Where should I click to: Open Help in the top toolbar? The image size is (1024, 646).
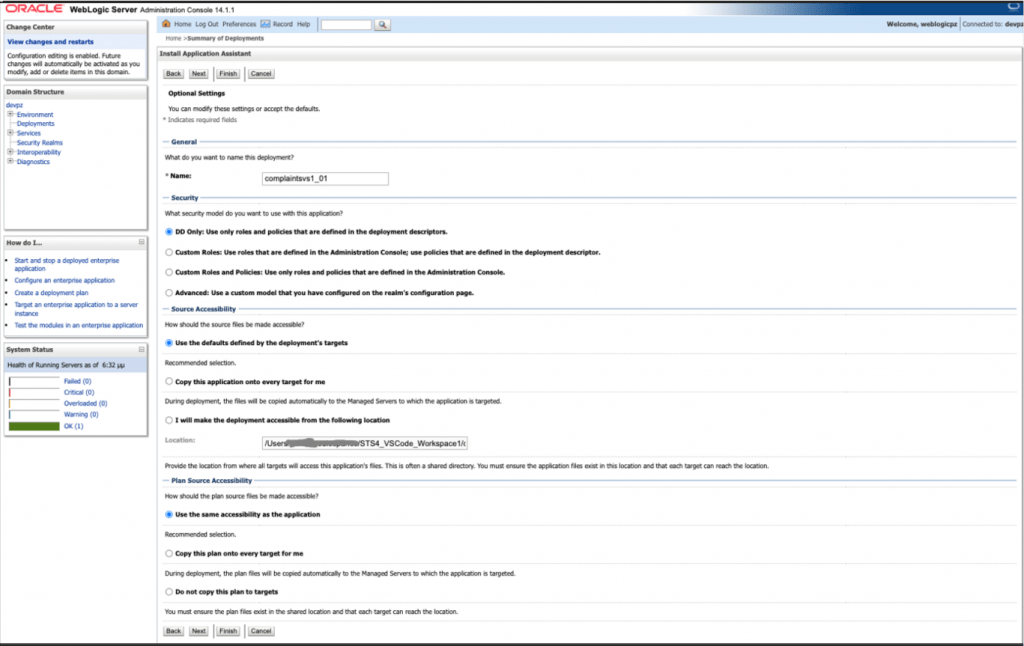pyautogui.click(x=304, y=24)
